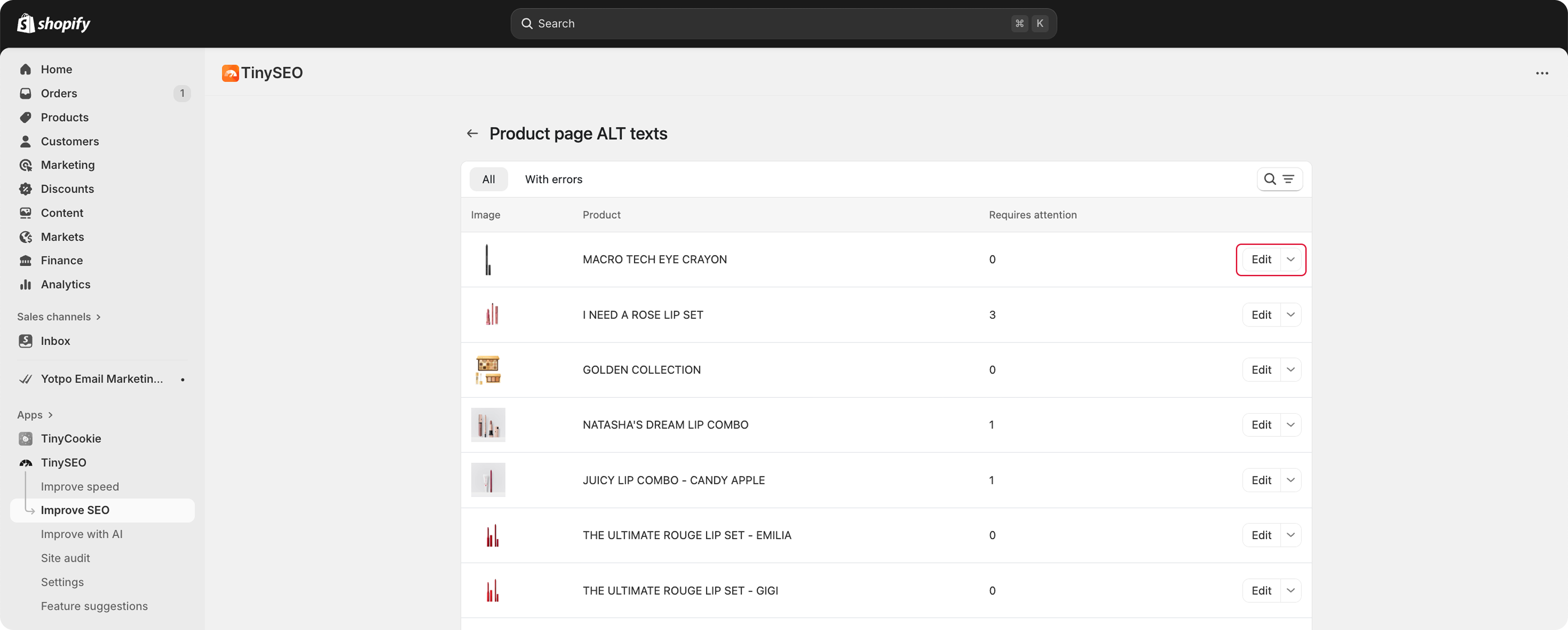Go to the Inbox

tap(55, 341)
